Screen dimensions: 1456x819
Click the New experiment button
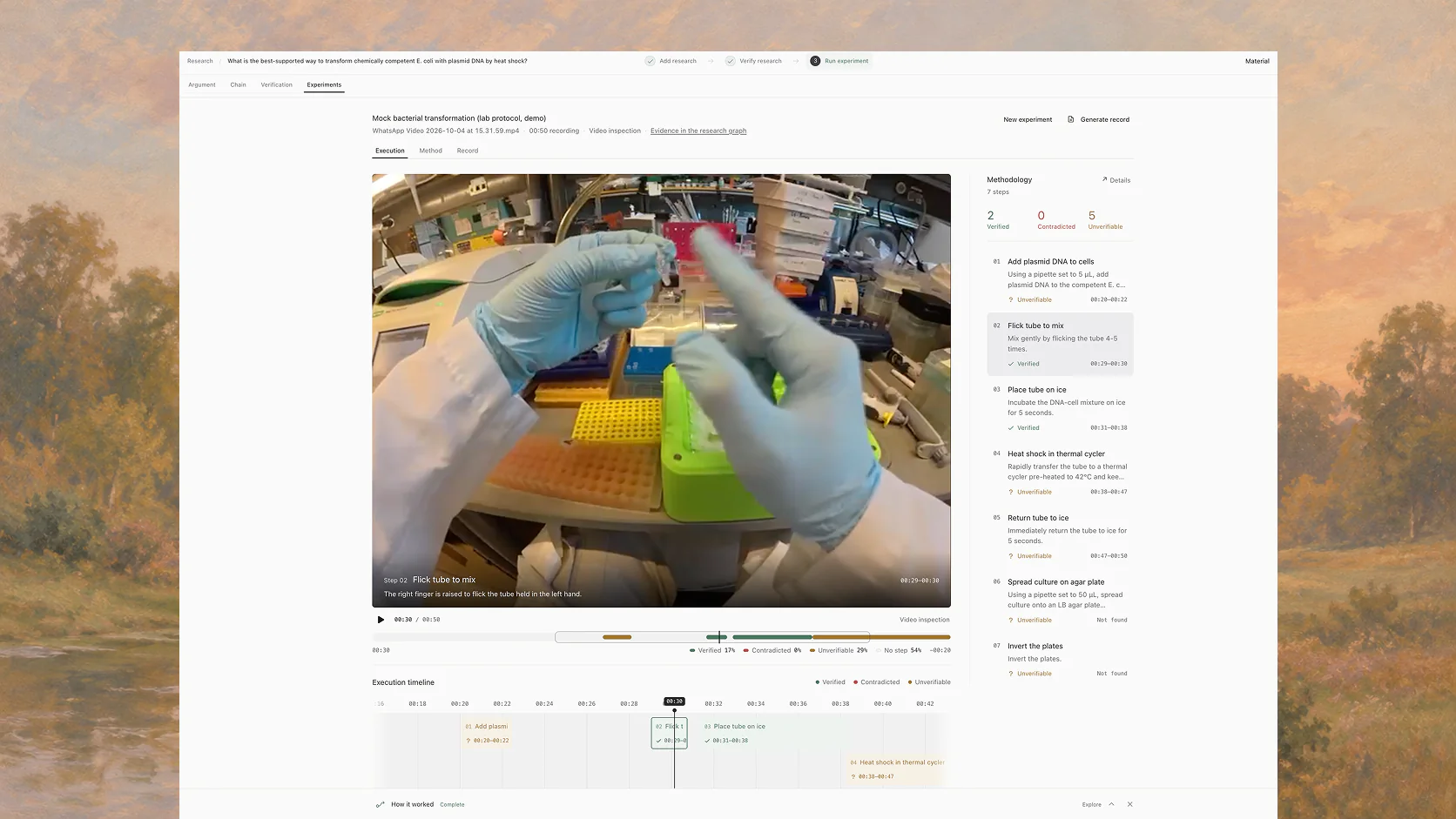(x=1028, y=119)
